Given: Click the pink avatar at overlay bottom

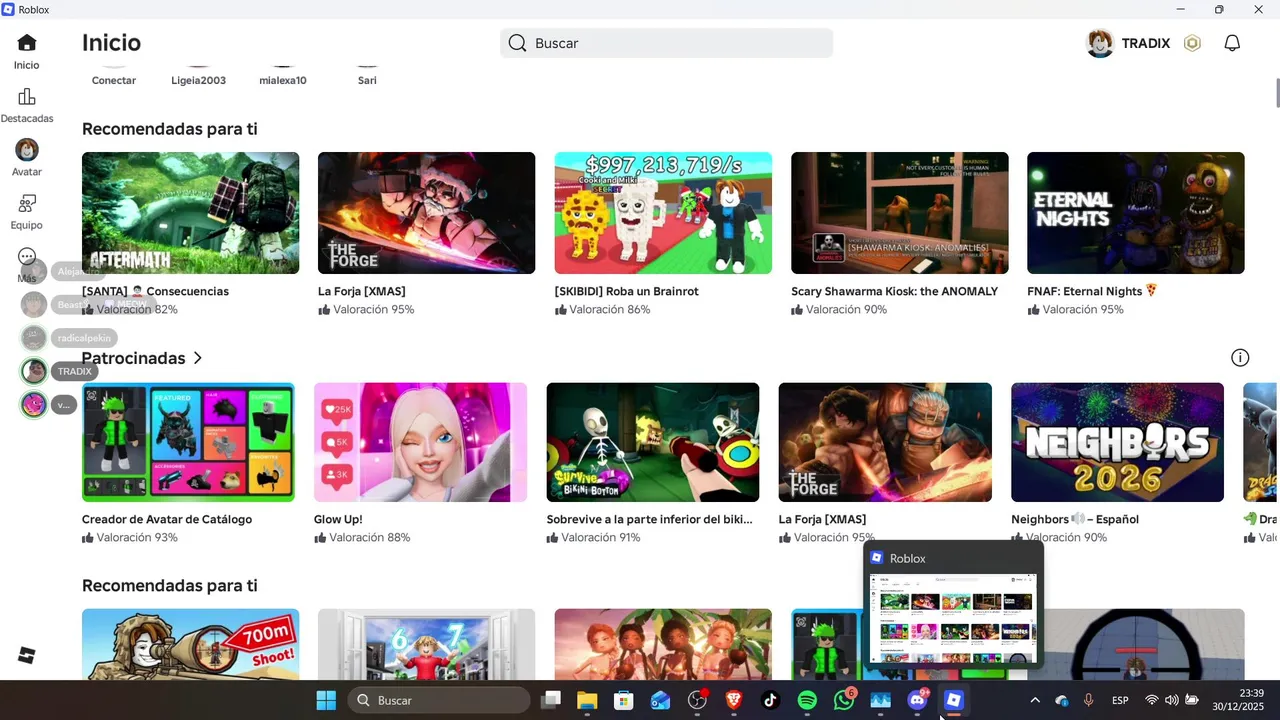Looking at the screenshot, I should click(34, 405).
